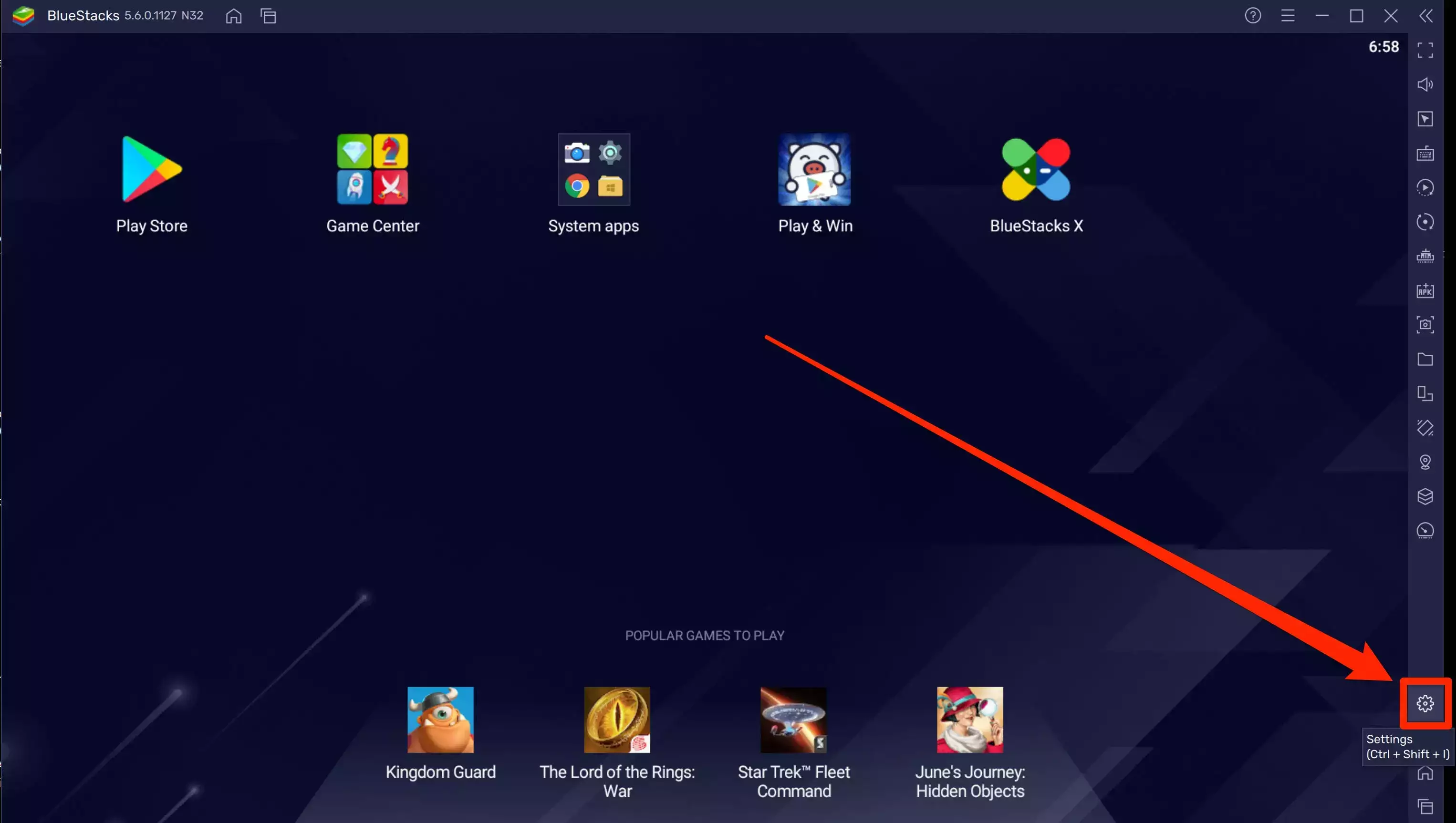Collapse the side toolbar with double chevron

click(x=1426, y=16)
